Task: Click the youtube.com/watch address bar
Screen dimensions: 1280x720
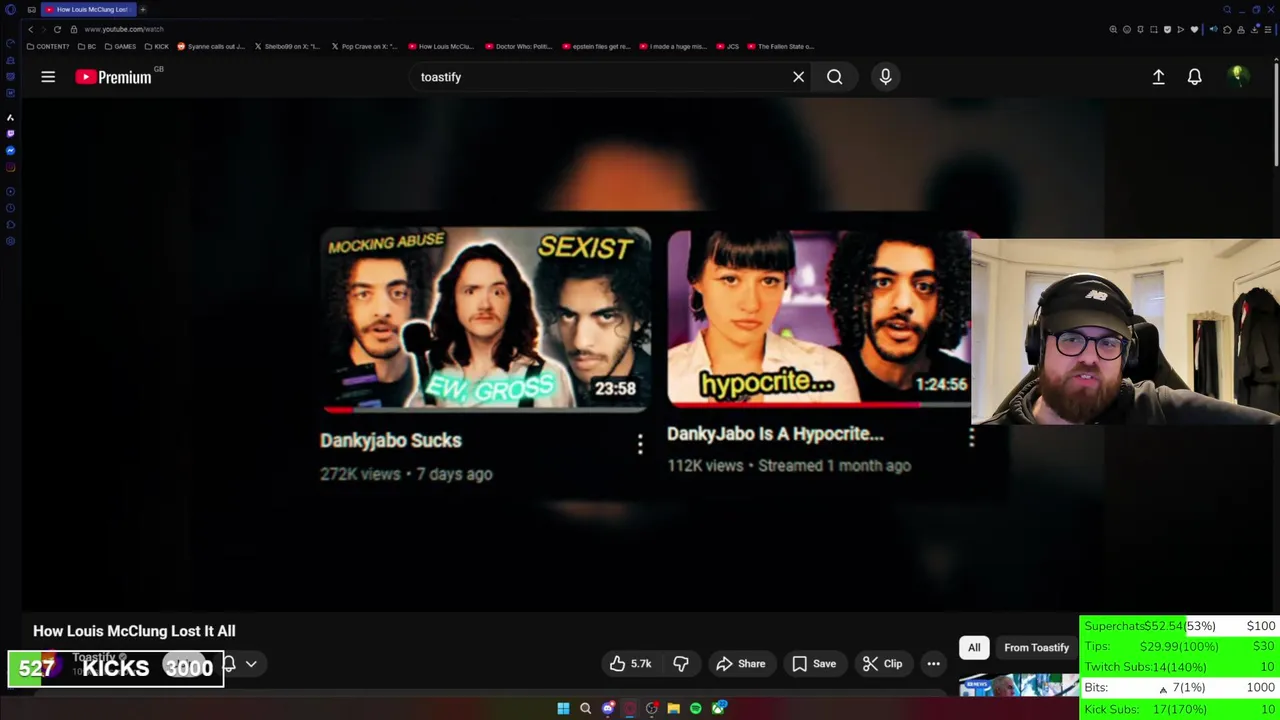Action: click(124, 29)
